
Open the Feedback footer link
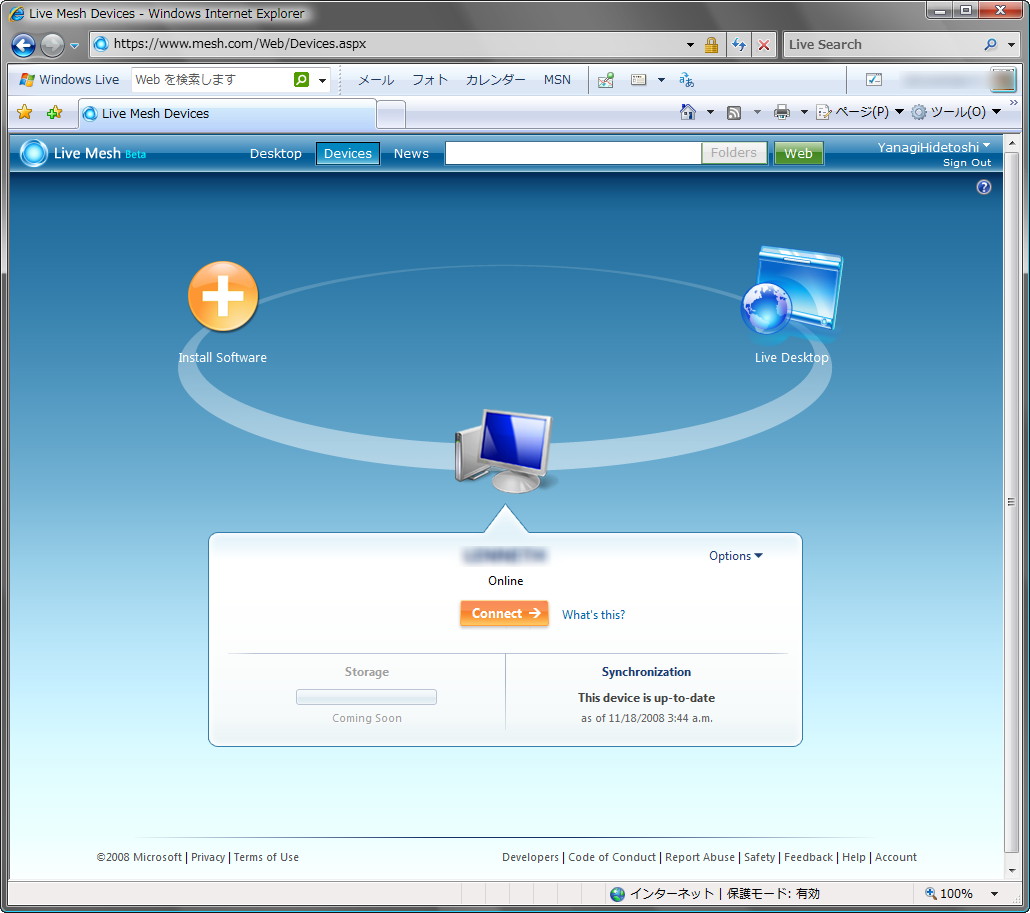(808, 857)
